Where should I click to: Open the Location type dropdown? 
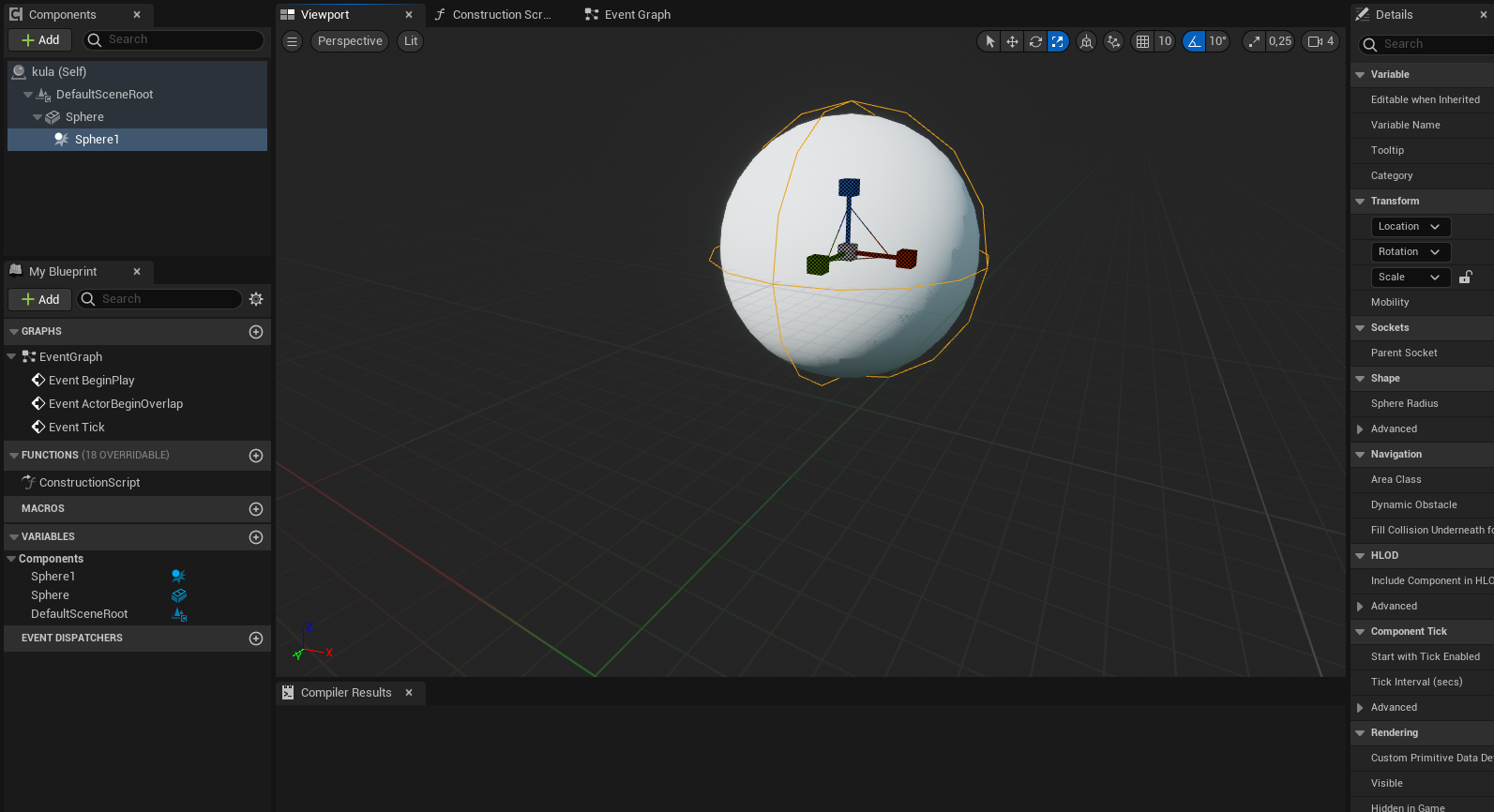click(x=1410, y=227)
